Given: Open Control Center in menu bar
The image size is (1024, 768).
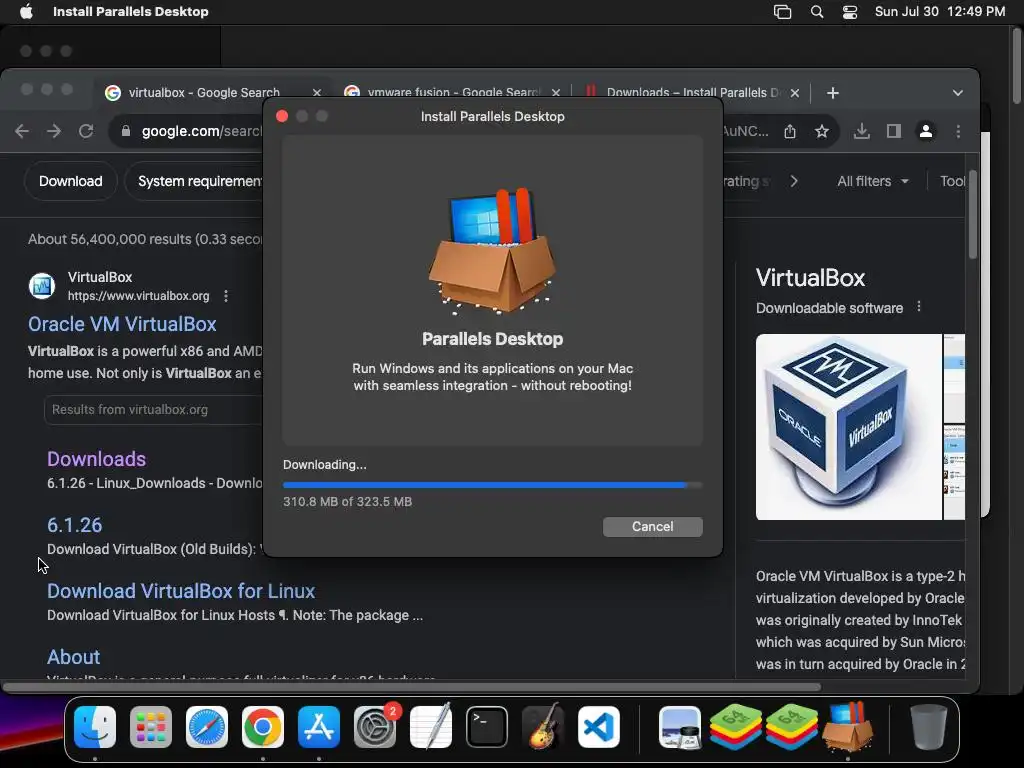Looking at the screenshot, I should pos(850,12).
